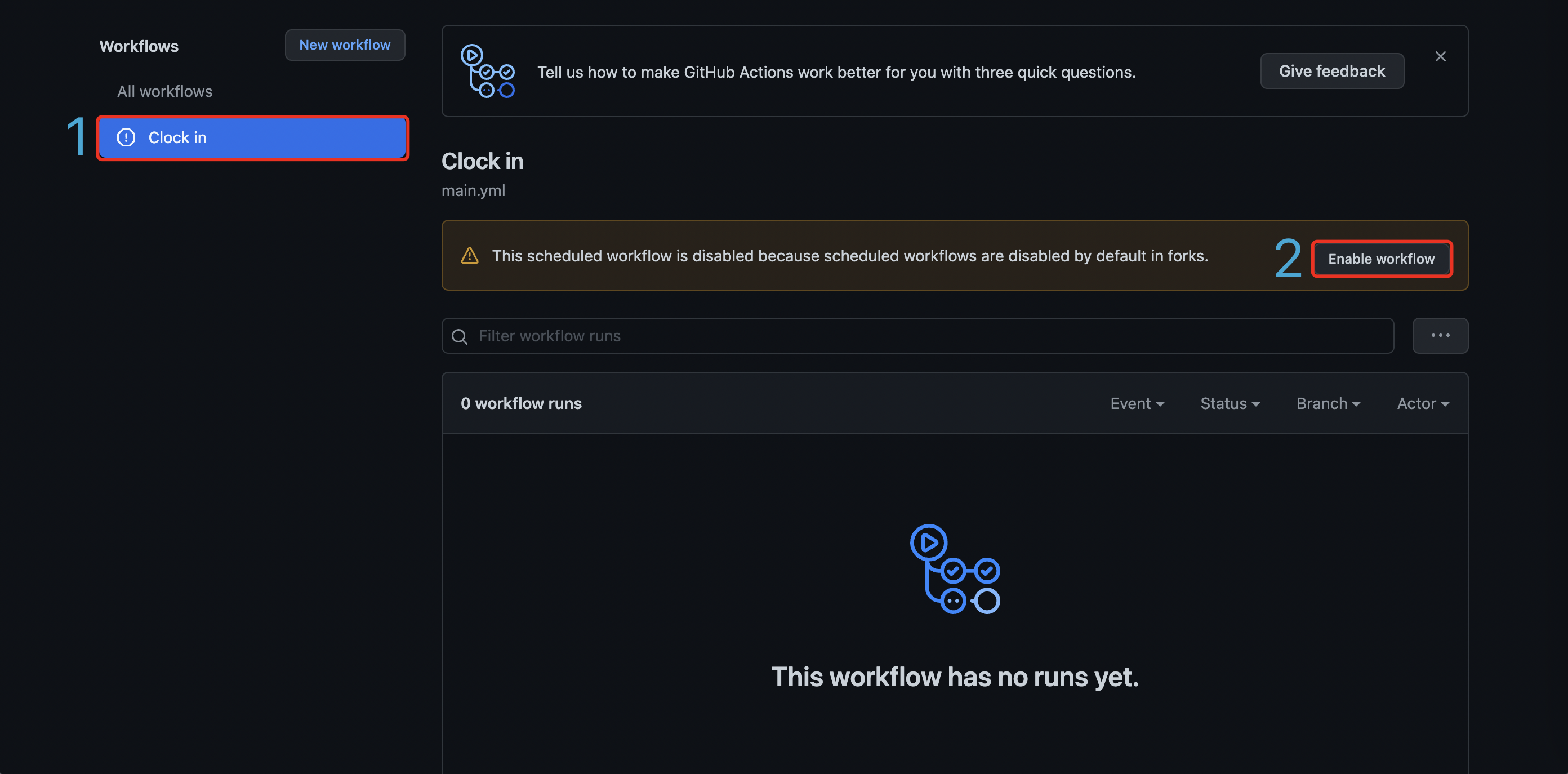Click the Workflows section label
The width and height of the screenshot is (1568, 774).
point(140,44)
